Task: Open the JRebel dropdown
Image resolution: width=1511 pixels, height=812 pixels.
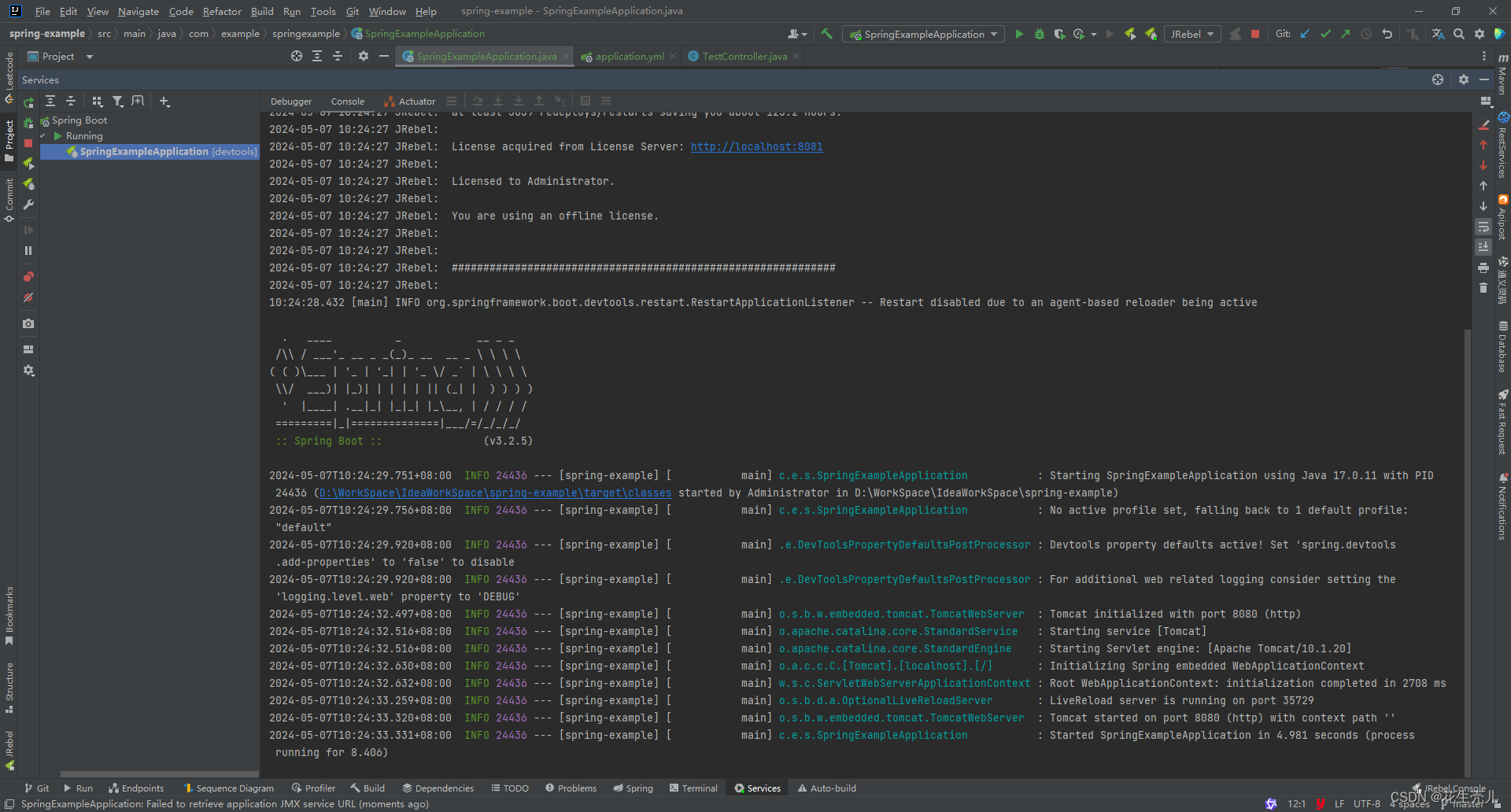Action: coord(1191,34)
